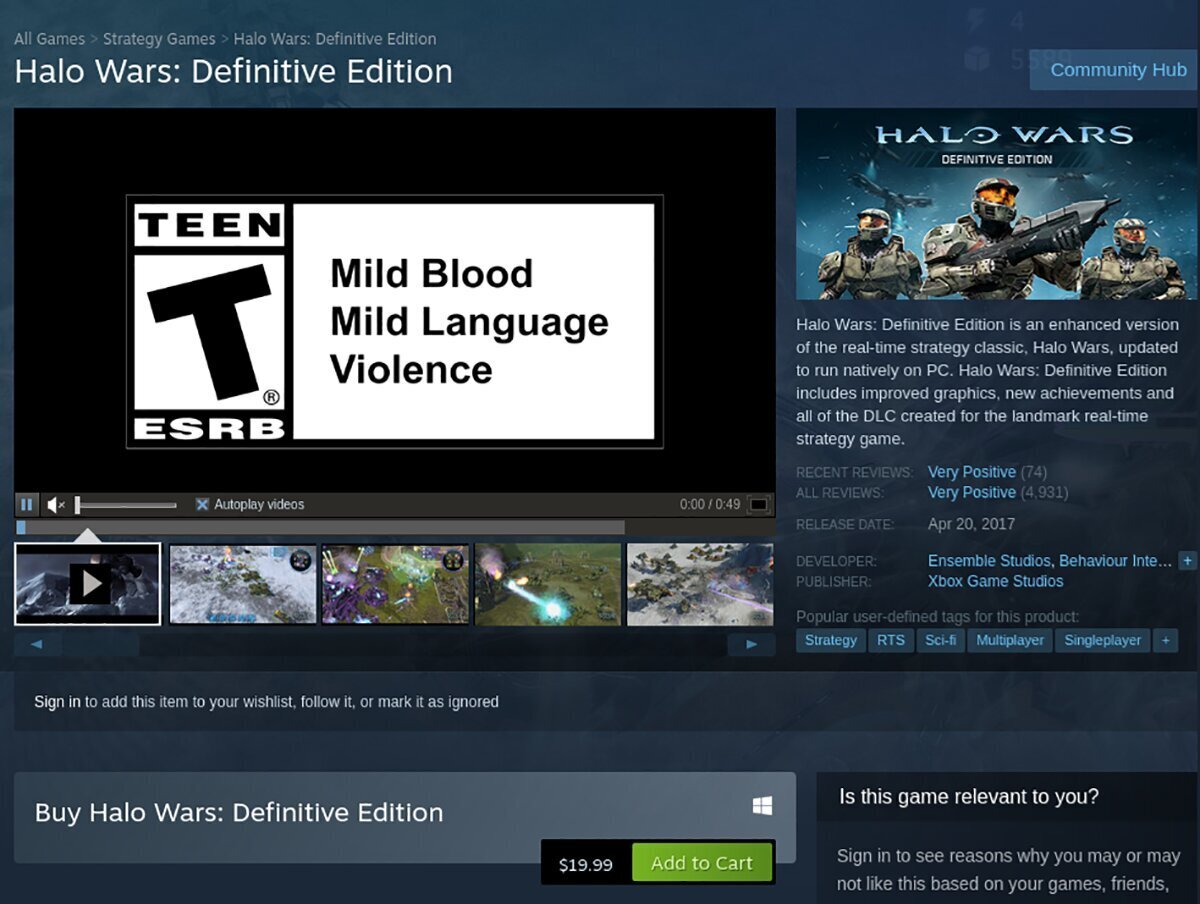Select the Multiplayer tag
Screen dimensions: 1200x904
(x=1010, y=640)
